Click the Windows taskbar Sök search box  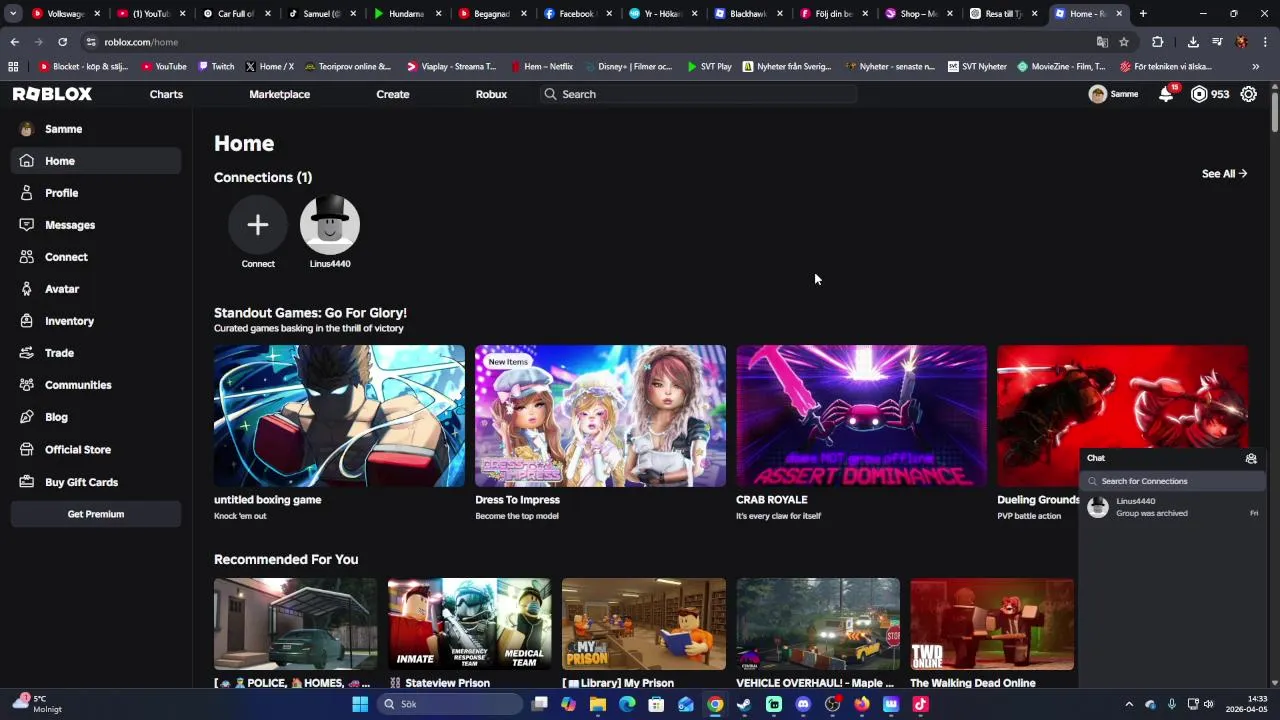[x=452, y=704]
